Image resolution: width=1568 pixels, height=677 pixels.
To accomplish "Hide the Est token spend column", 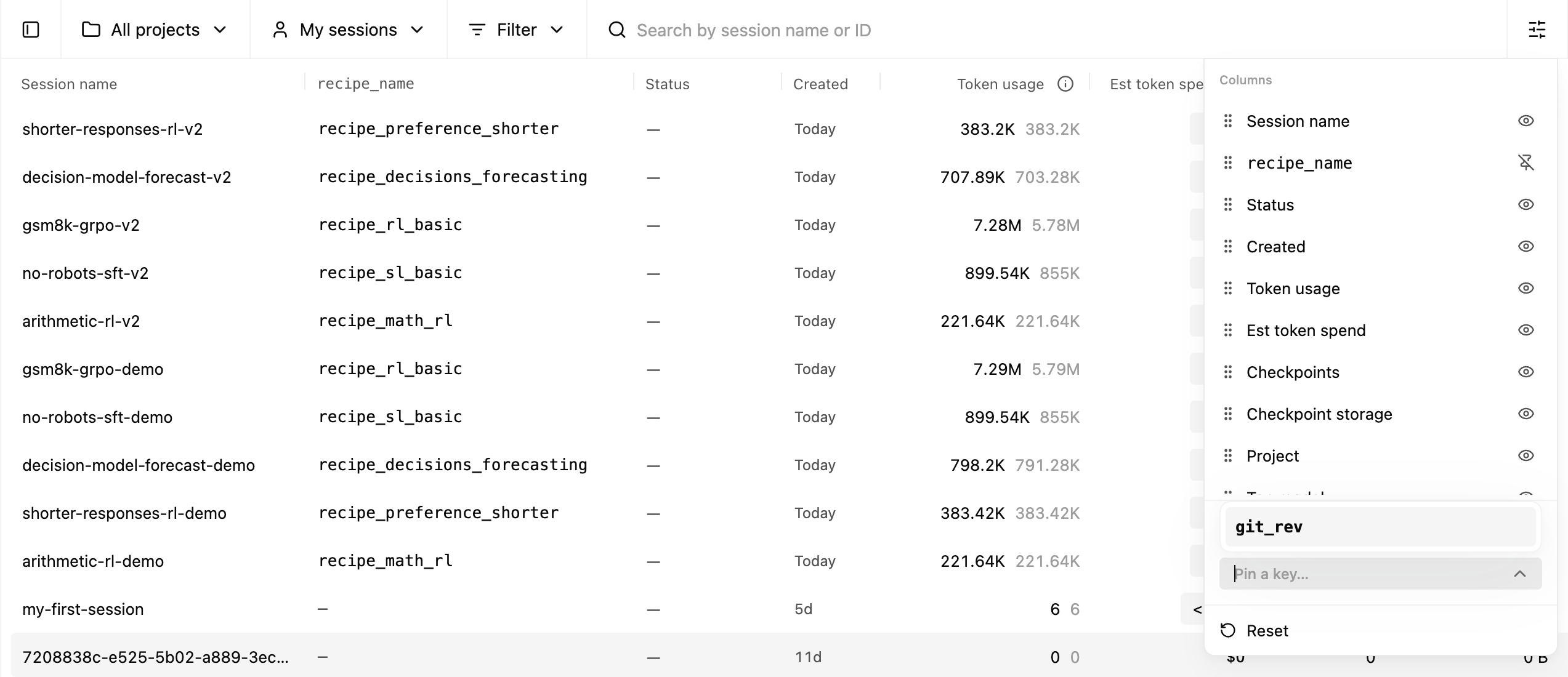I will 1526,330.
